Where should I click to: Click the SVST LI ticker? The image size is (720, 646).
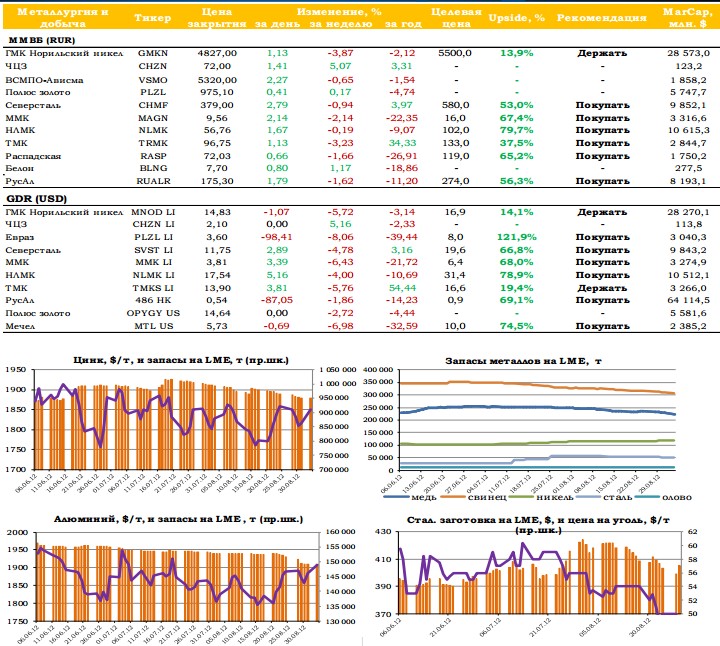tap(153, 250)
